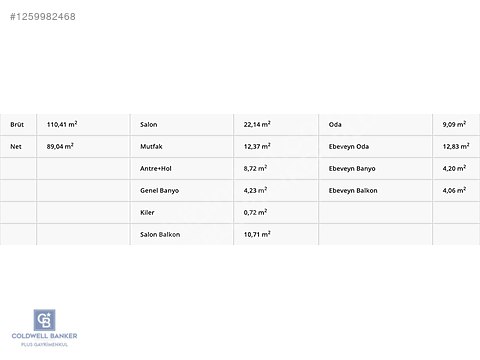This screenshot has width=480, height=360.
Task: Select the listing number #1259982468
Action: point(43,17)
